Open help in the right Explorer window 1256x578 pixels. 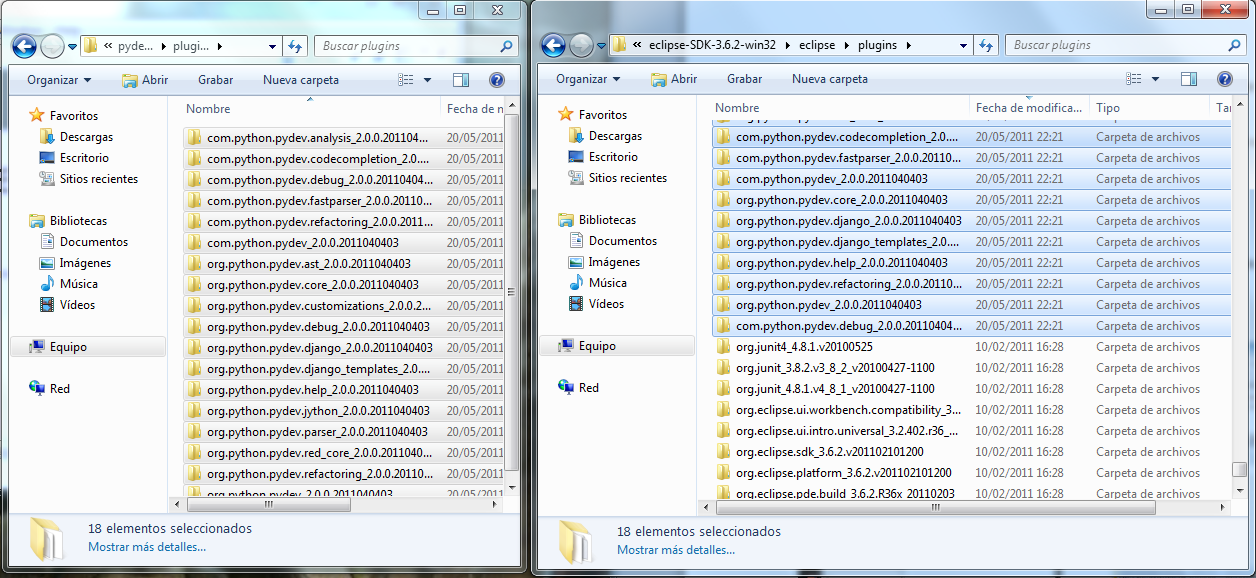click(1224, 79)
